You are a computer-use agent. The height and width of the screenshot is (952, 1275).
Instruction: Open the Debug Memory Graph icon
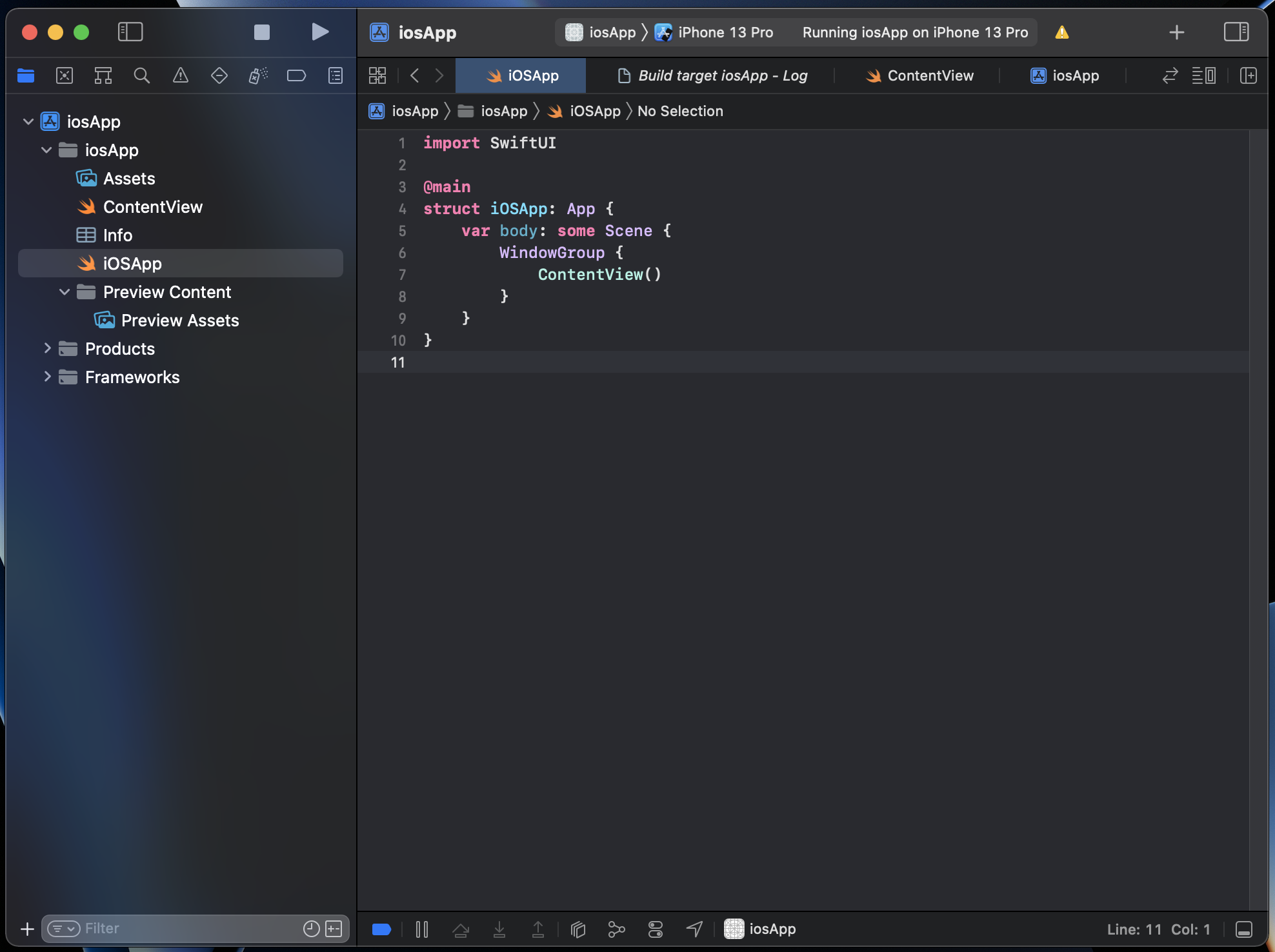(616, 929)
